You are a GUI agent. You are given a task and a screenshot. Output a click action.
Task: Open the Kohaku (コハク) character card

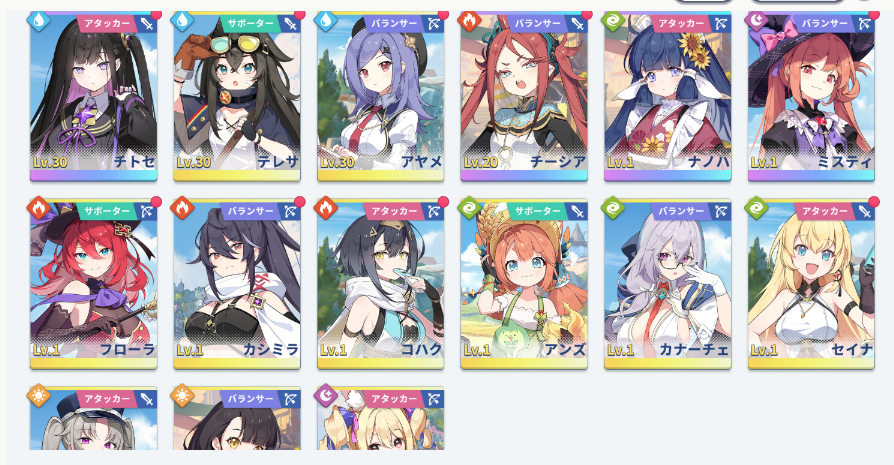click(380, 284)
